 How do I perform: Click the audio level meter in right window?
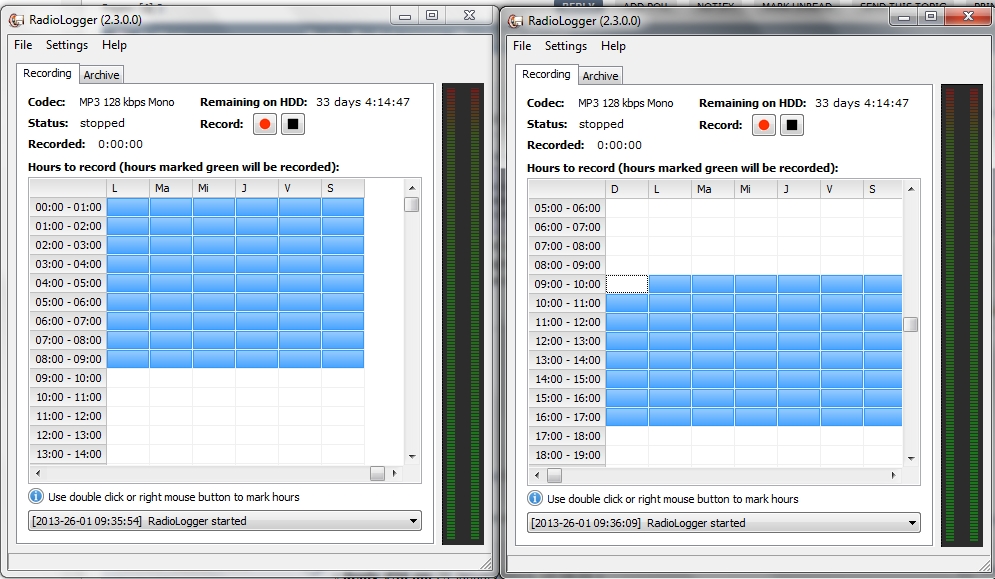point(962,315)
